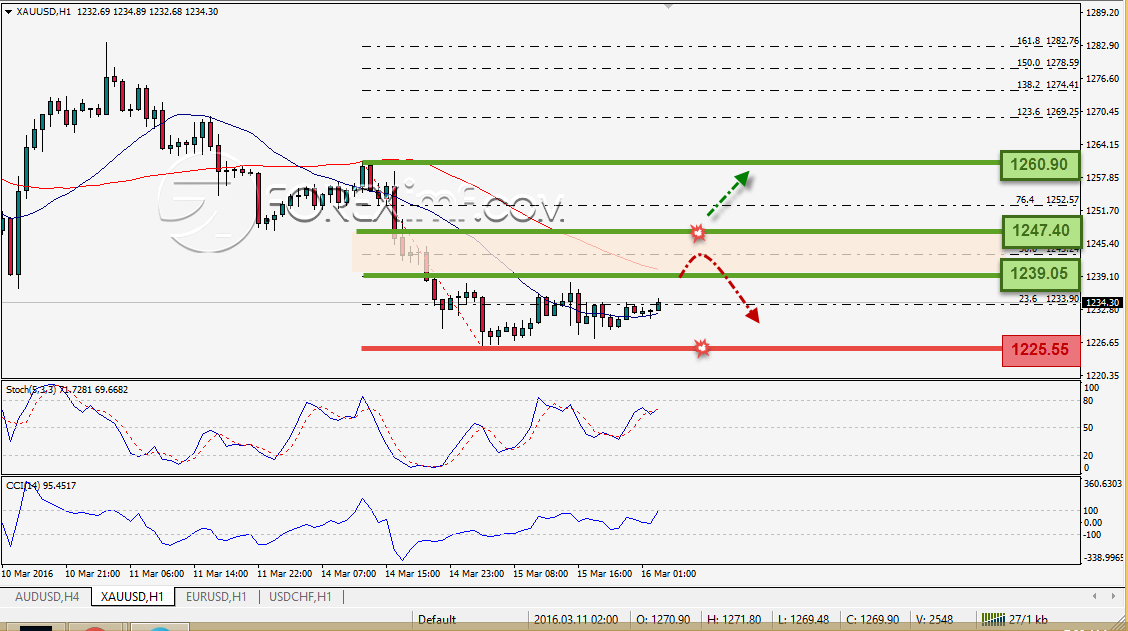Click the 15 Mar 08:00 time axis label
The height and width of the screenshot is (631, 1128).
(540, 573)
